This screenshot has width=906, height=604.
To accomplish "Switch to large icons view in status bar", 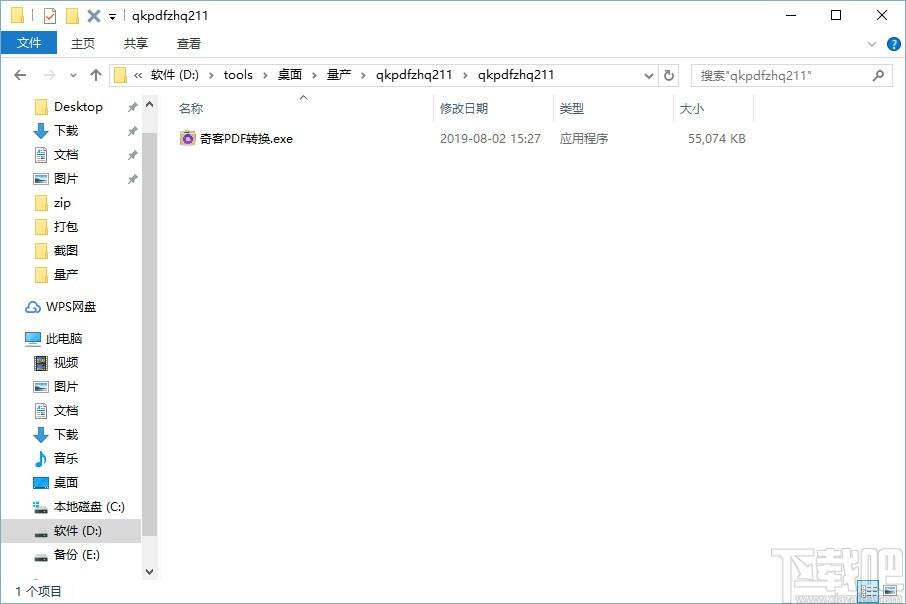I will point(891,591).
